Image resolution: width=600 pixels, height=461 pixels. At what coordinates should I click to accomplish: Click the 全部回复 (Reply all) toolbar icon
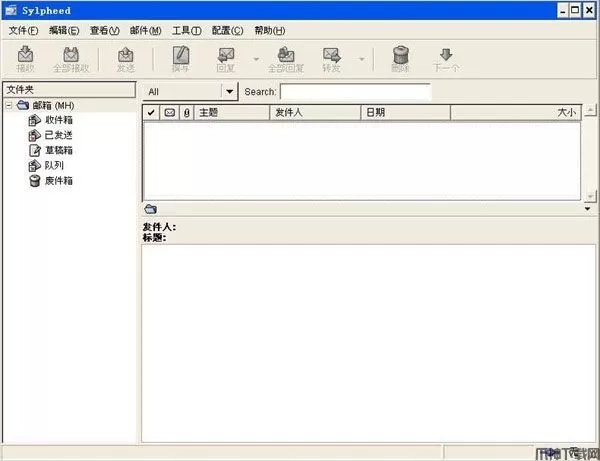286,59
